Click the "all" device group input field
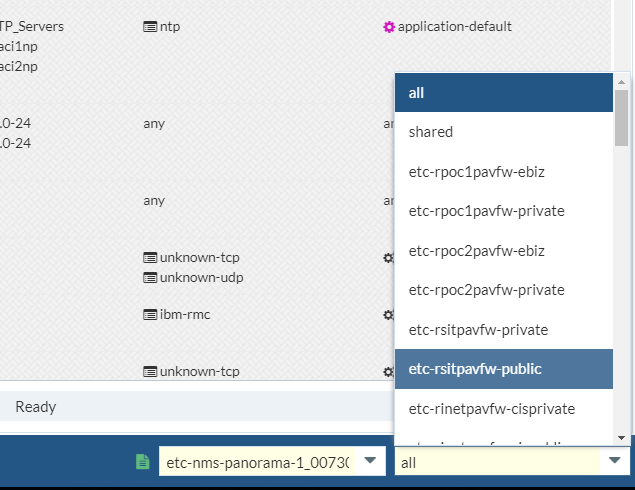 [495, 461]
